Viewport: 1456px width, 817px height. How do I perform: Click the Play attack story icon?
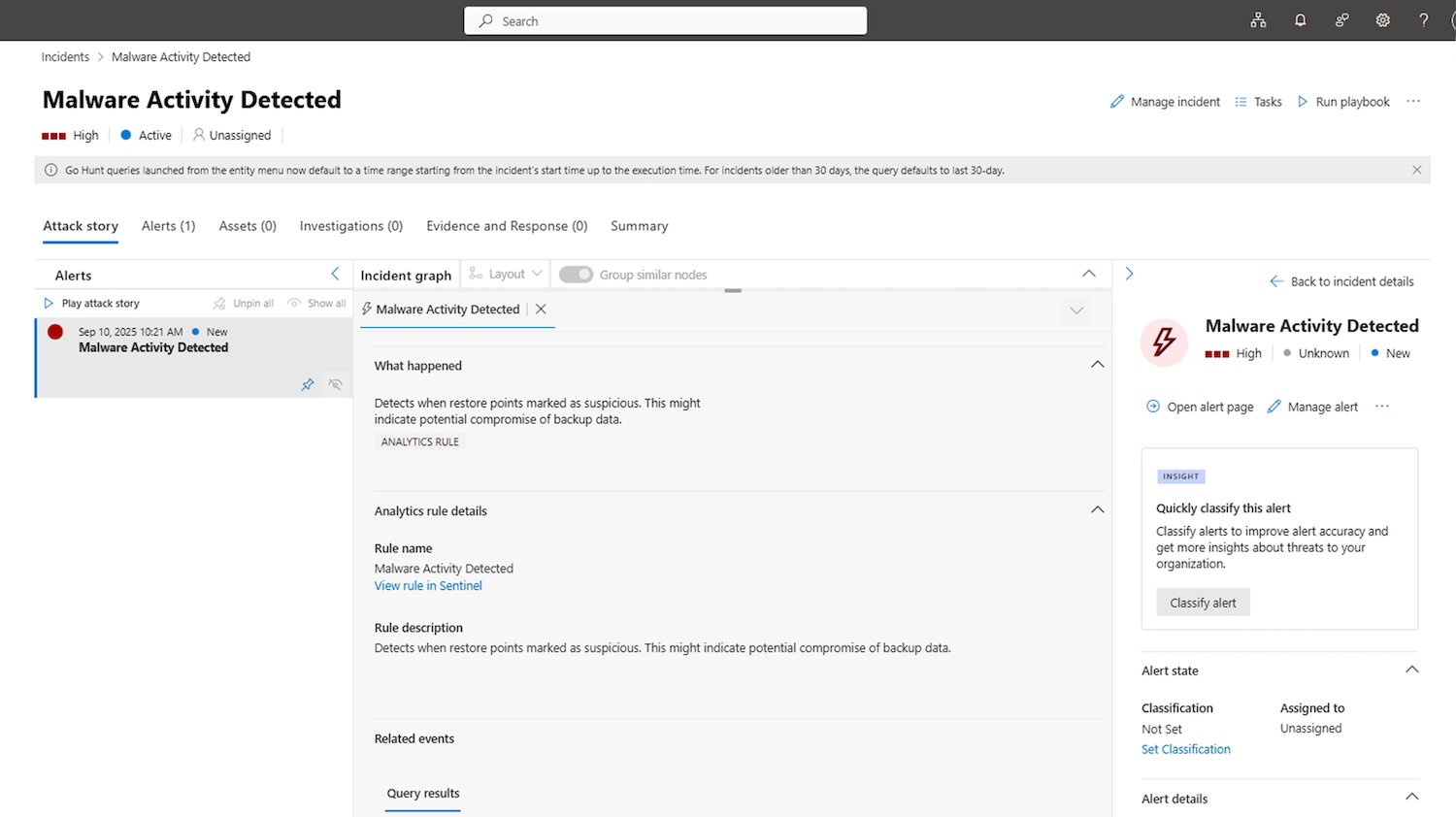(49, 304)
